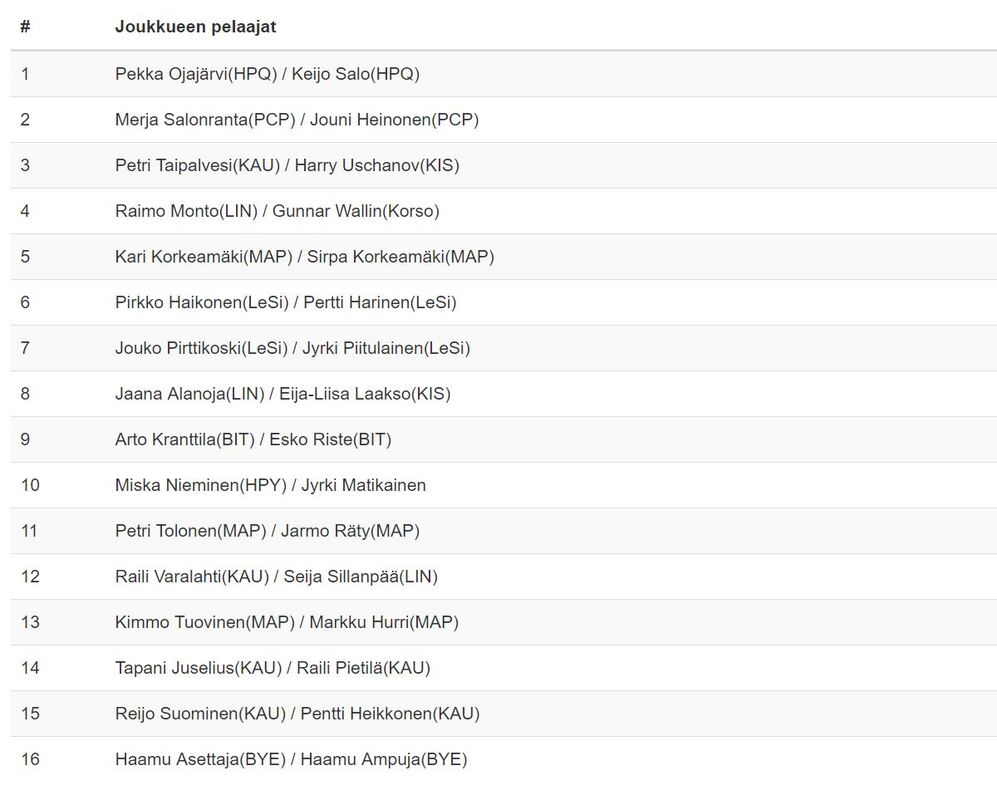Image resolution: width=997 pixels, height=800 pixels.
Task: Click the "#" column header
Action: pos(25,26)
